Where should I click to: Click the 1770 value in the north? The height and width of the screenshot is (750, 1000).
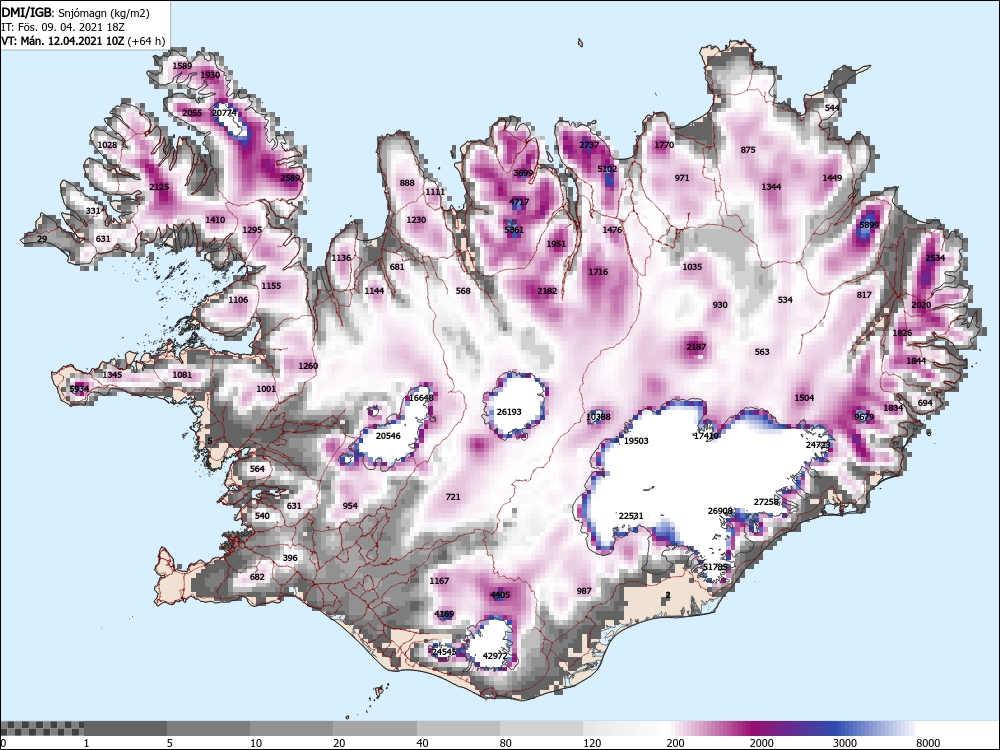(665, 145)
